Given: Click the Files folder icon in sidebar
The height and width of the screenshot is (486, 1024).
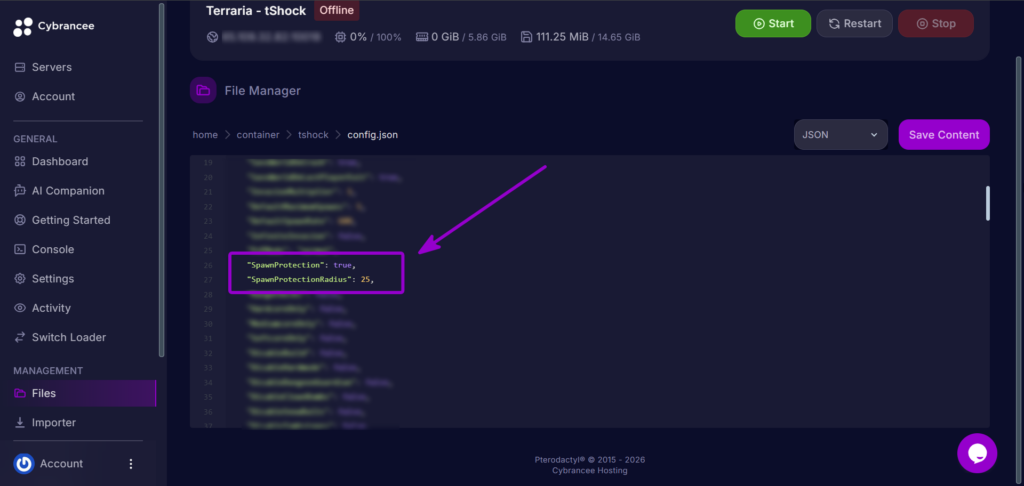Looking at the screenshot, I should [20, 393].
